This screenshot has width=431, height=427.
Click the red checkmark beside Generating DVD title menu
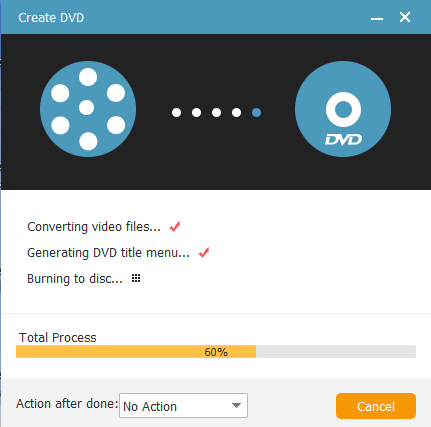click(x=204, y=253)
